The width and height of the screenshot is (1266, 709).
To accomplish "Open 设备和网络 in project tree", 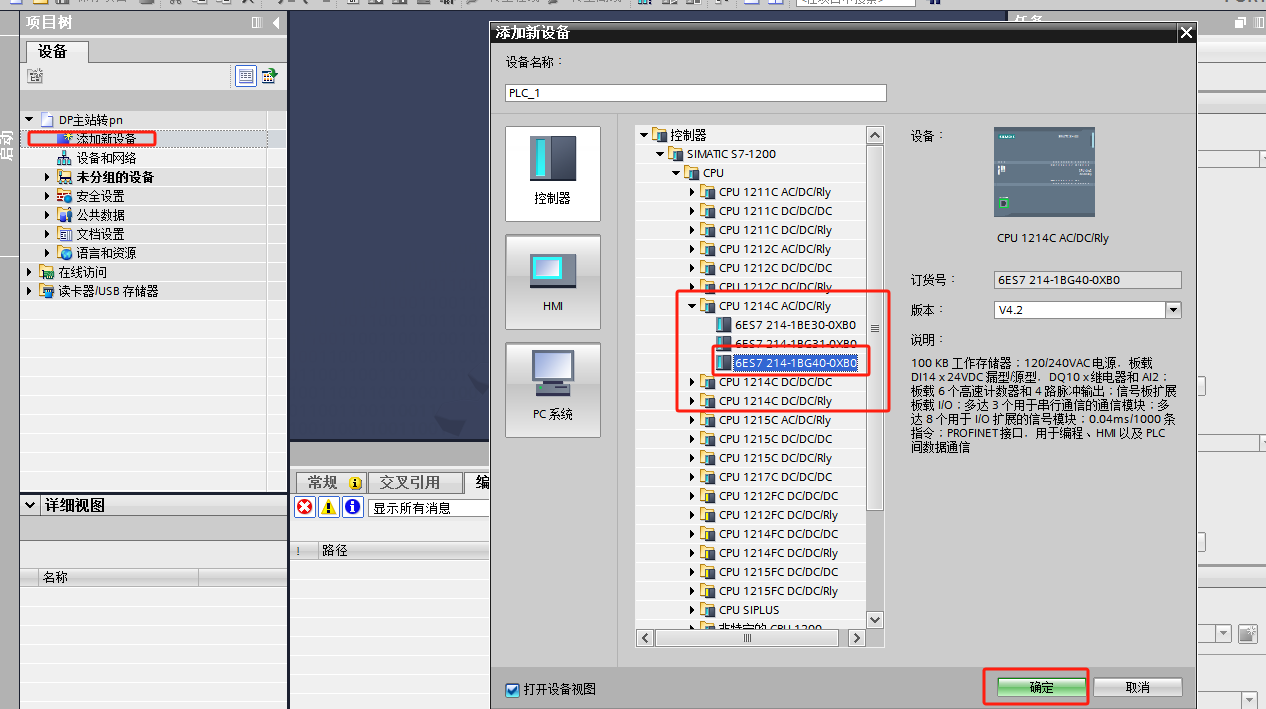I will tap(106, 158).
